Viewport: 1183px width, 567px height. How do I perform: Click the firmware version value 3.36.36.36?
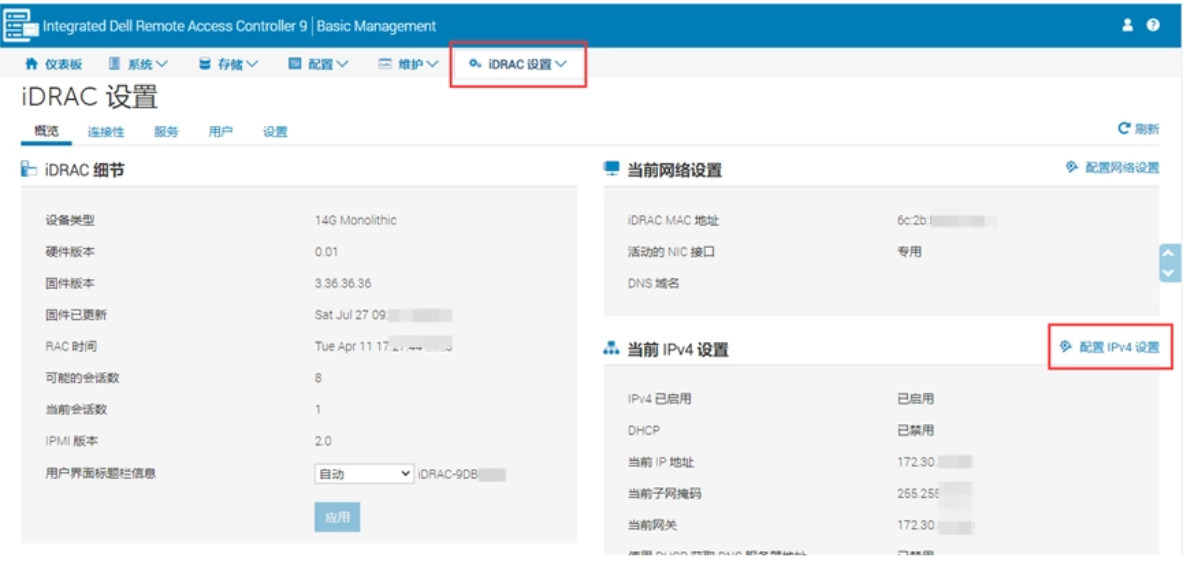[343, 284]
